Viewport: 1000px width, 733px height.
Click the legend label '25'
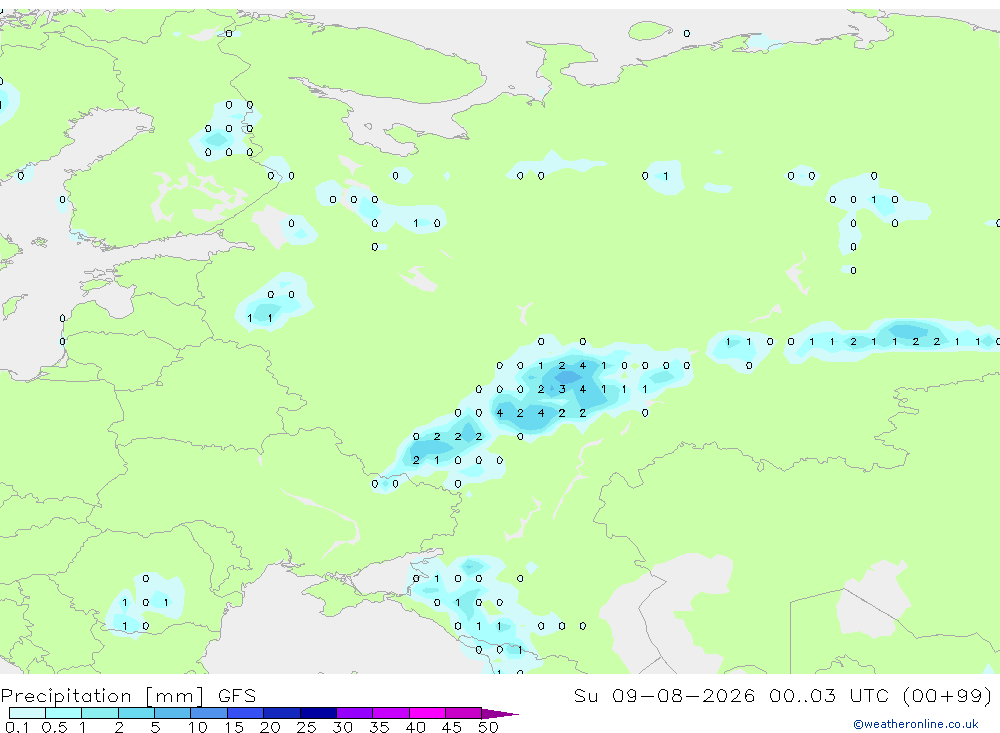click(x=306, y=727)
